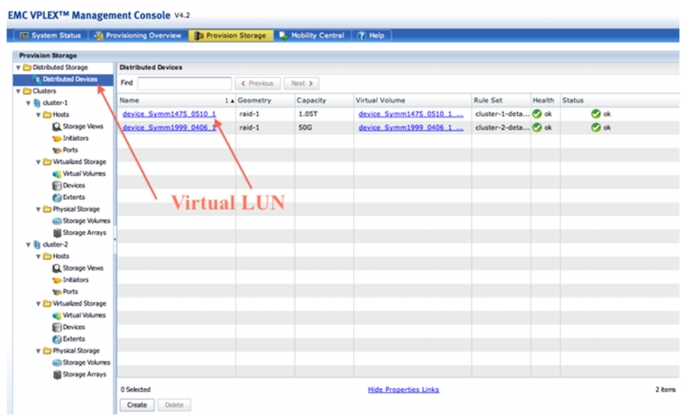Image resolution: width=685 pixels, height=420 pixels.
Task: Click in the Find input field
Action: pyautogui.click(x=184, y=83)
